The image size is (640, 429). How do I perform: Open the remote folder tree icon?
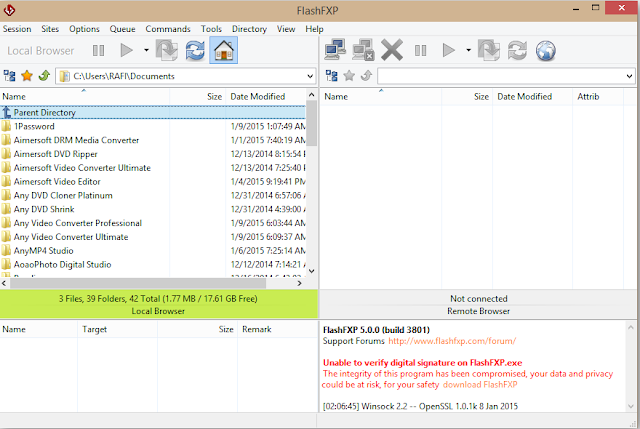tap(331, 76)
